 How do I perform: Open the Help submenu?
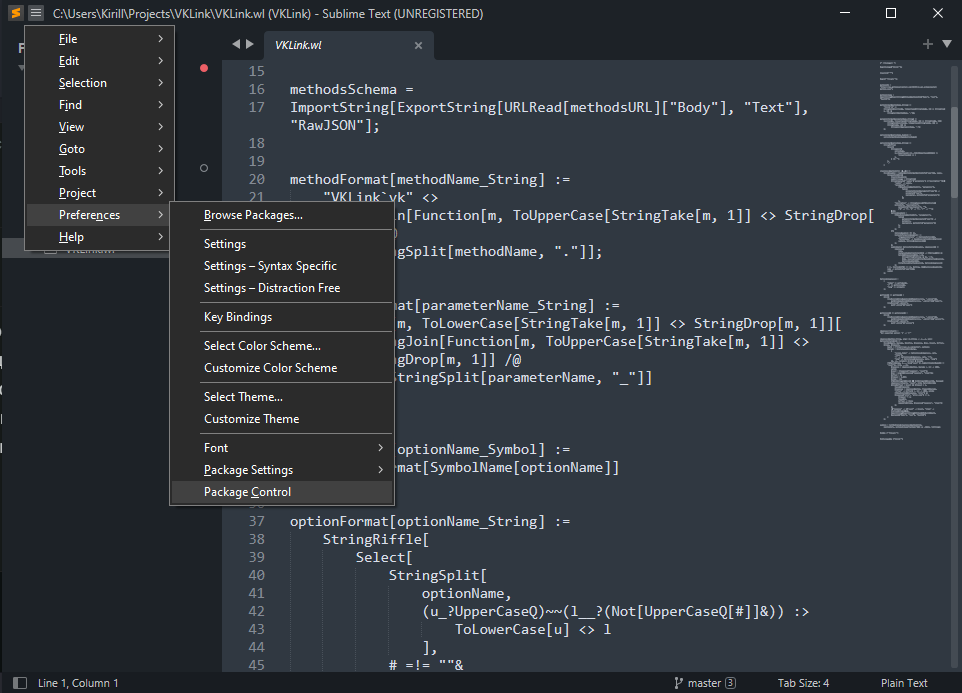click(100, 237)
